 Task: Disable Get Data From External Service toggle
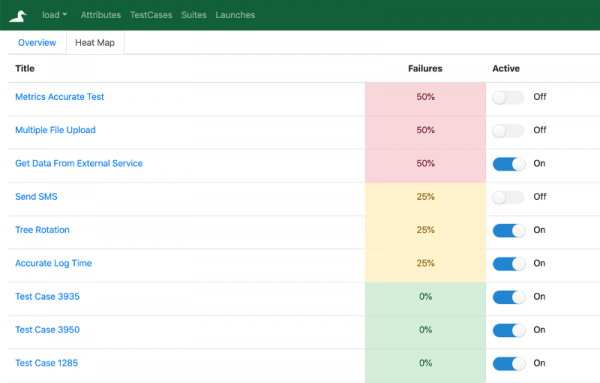508,164
